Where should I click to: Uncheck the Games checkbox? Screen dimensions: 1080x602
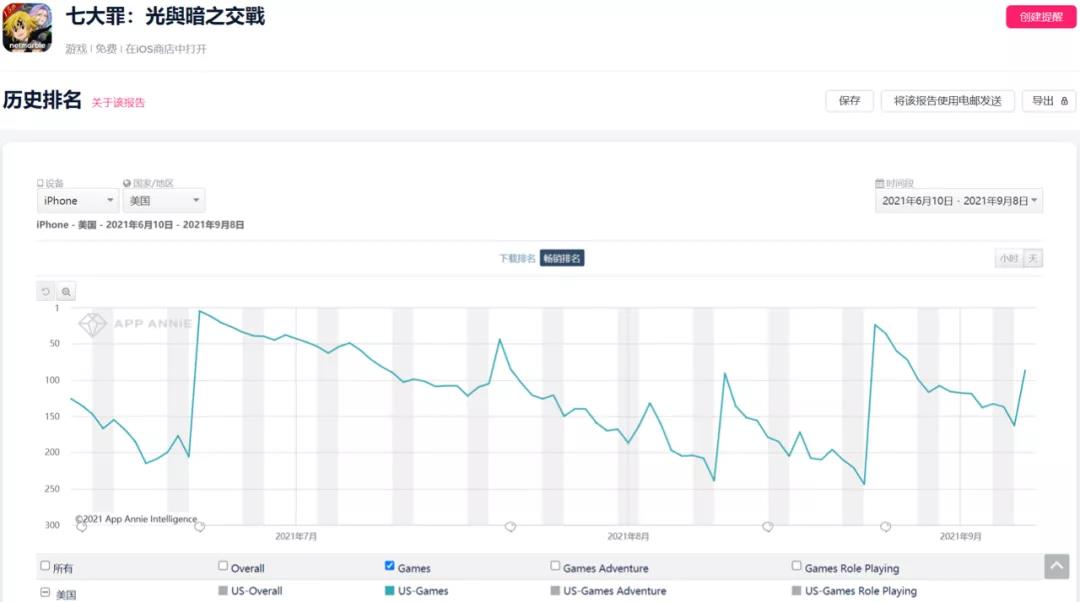pos(390,566)
